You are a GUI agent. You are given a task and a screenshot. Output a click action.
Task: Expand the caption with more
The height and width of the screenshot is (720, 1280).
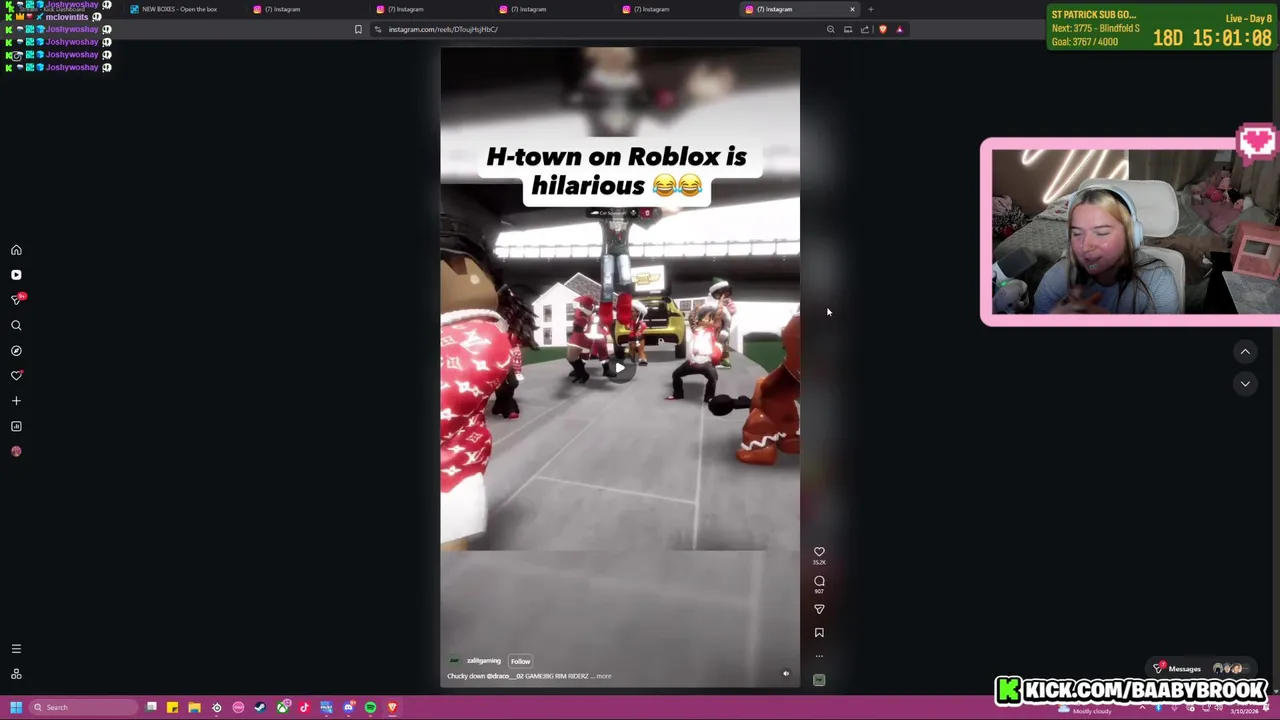point(604,676)
